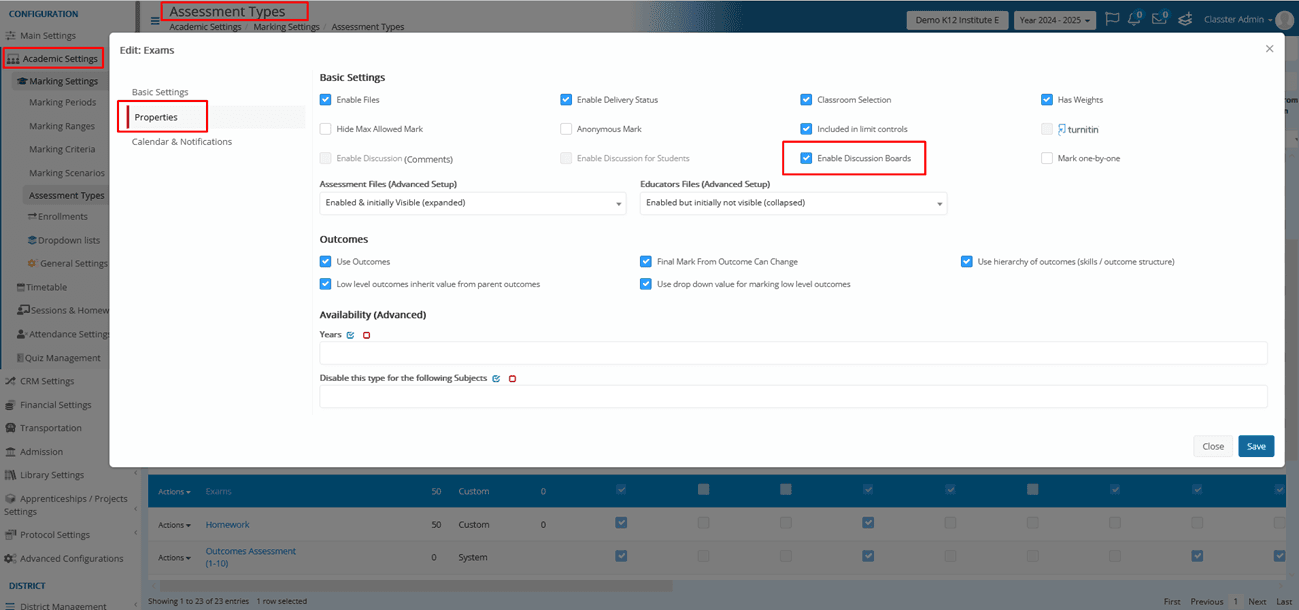
Task: Open Assessment Files Advanced Setup dropdown
Action: 473,203
